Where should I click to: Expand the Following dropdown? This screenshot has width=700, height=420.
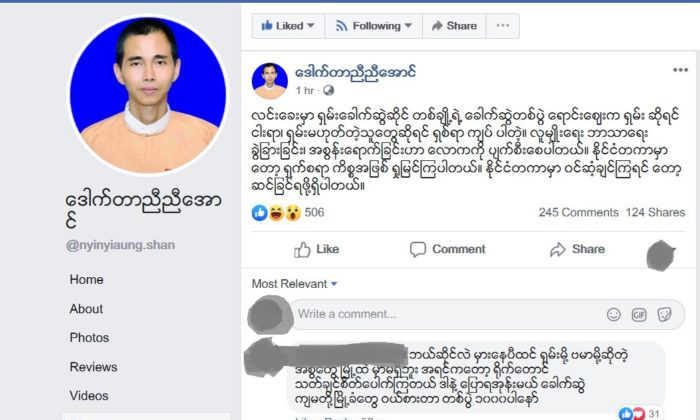pos(374,26)
